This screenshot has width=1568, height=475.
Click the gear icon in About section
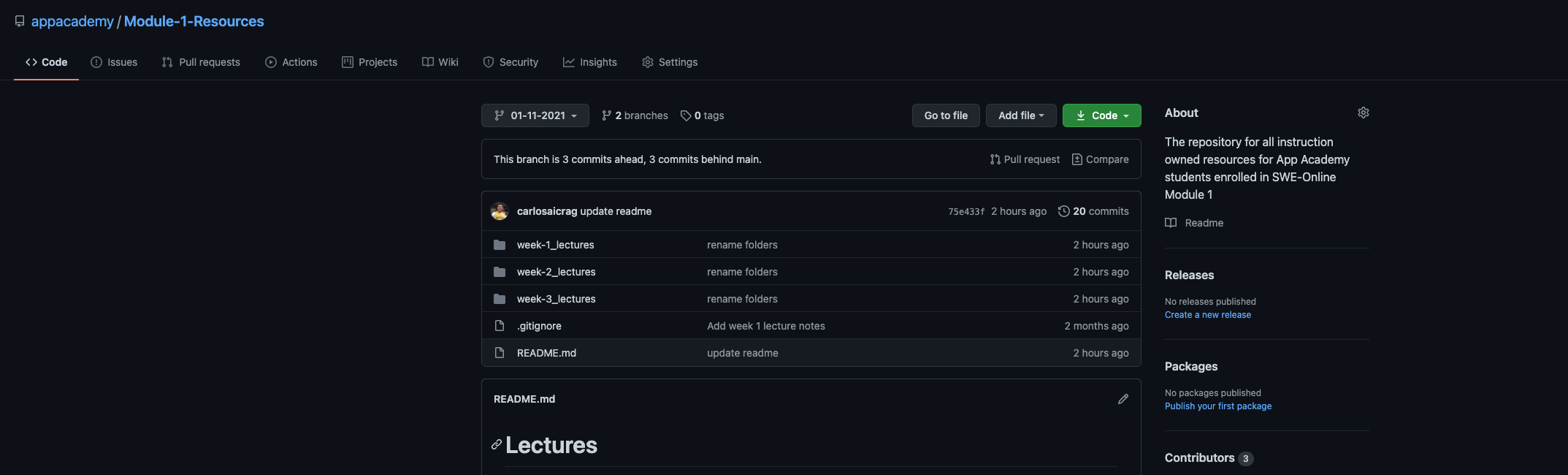[x=1364, y=113]
